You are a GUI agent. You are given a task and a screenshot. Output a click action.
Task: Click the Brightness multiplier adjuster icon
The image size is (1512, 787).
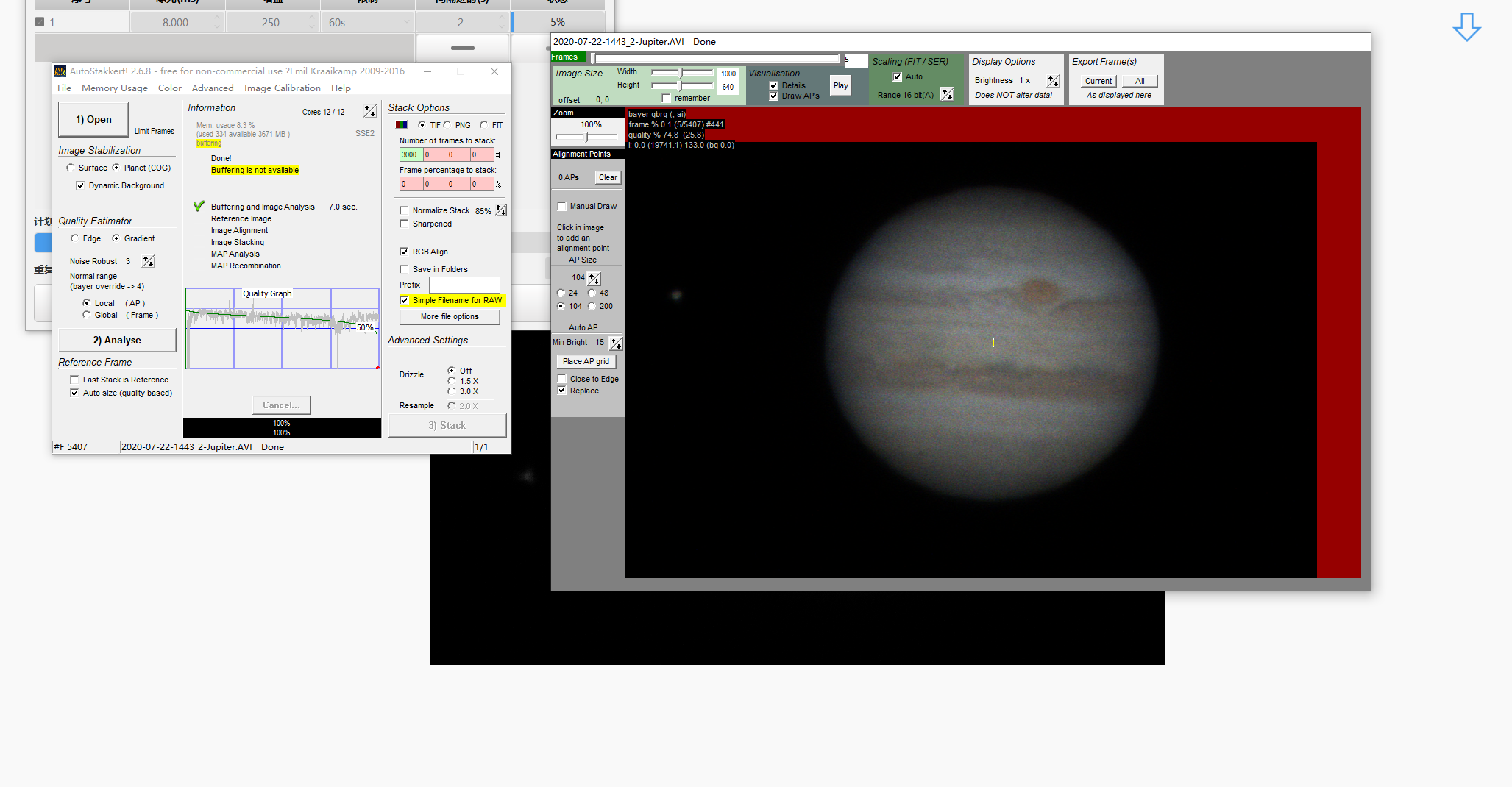click(1054, 81)
